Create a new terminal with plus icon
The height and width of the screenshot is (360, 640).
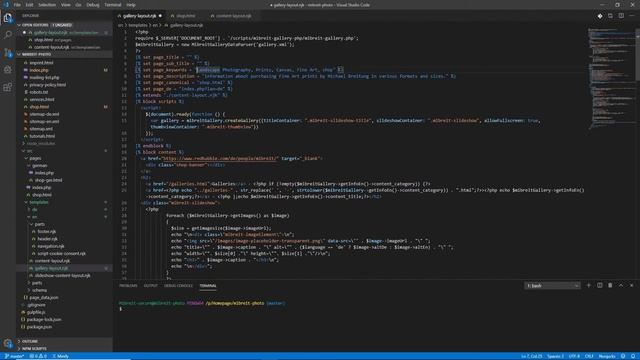pos(589,285)
